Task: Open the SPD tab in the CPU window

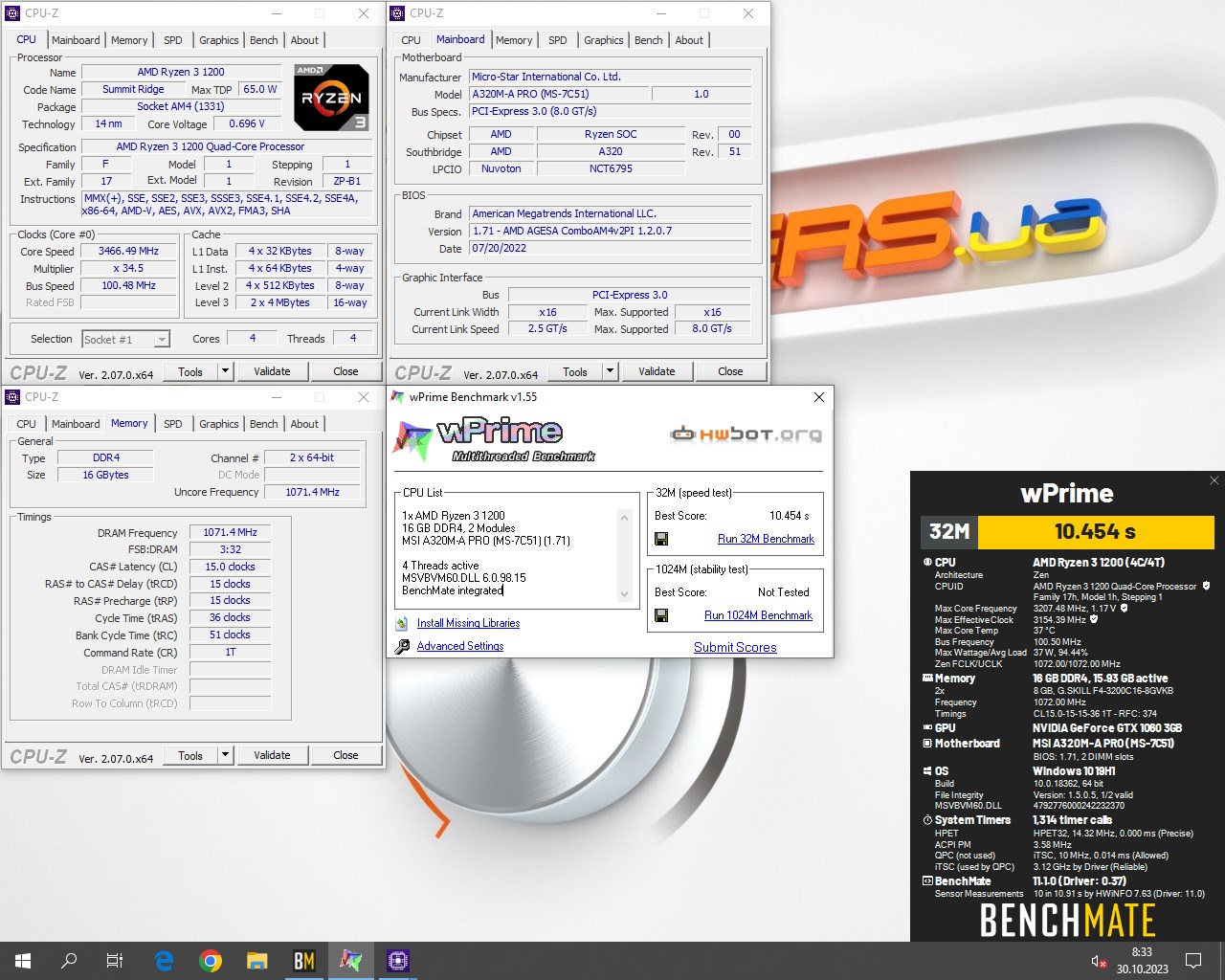Action: [x=173, y=40]
